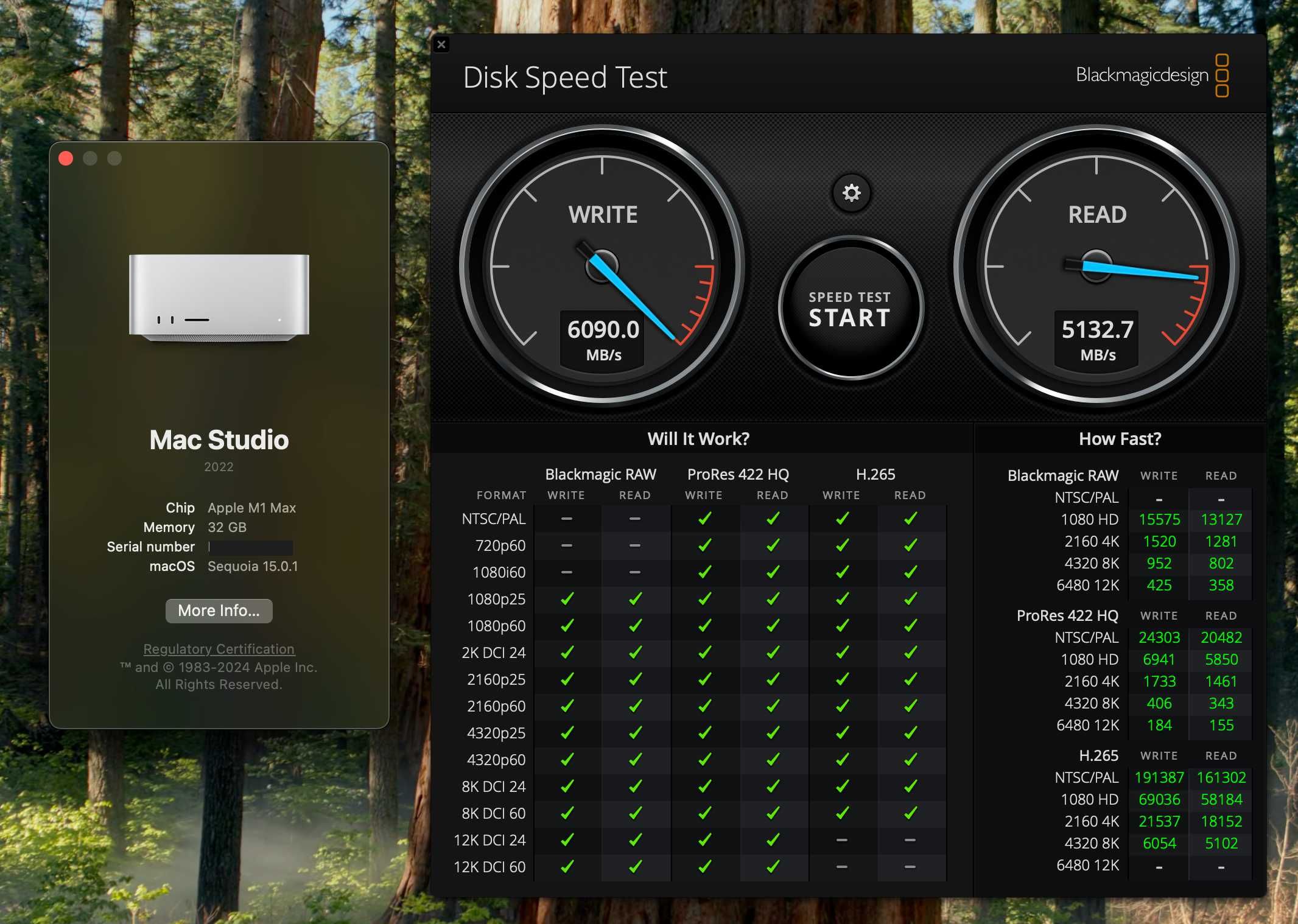Click ProRes 422 HQ NTSC/PAL write value 24303
The height and width of the screenshot is (924, 1298).
click(1159, 637)
